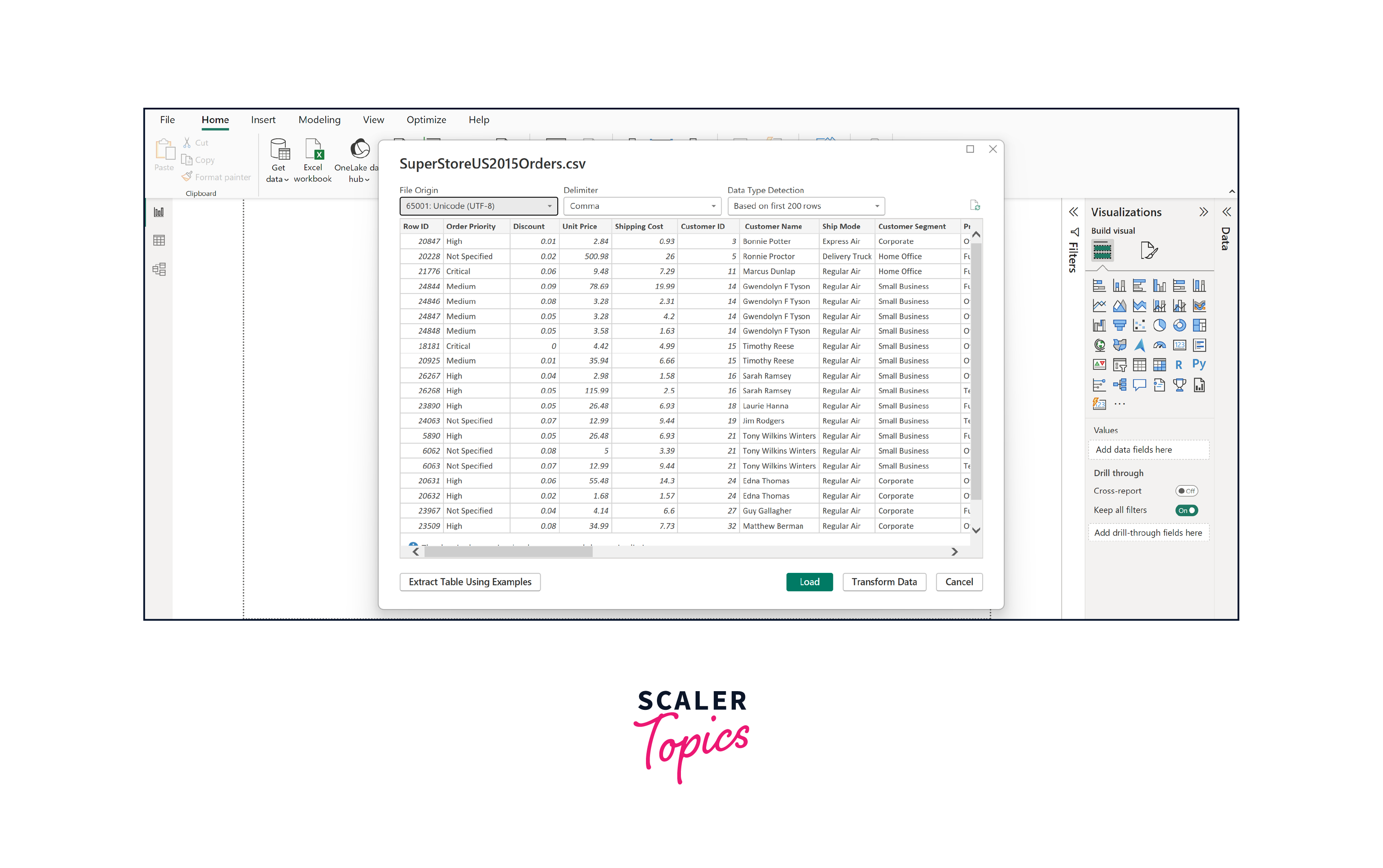This screenshot has width=1383, height=868.
Task: Select the donut chart visual
Action: pyautogui.click(x=1179, y=326)
